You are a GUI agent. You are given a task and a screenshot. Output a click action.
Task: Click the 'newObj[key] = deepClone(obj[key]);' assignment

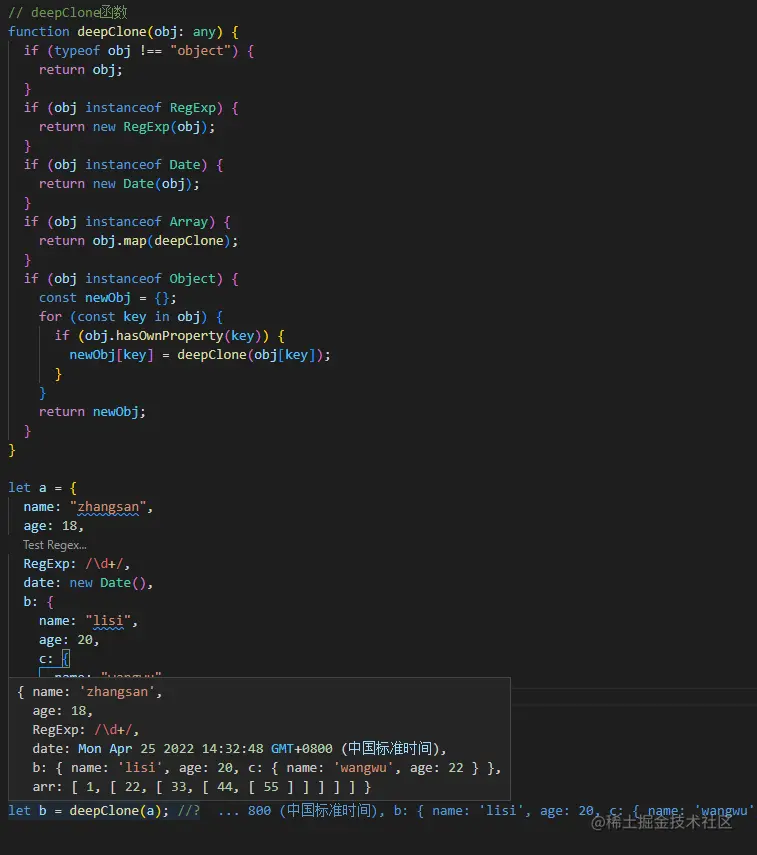coord(200,355)
